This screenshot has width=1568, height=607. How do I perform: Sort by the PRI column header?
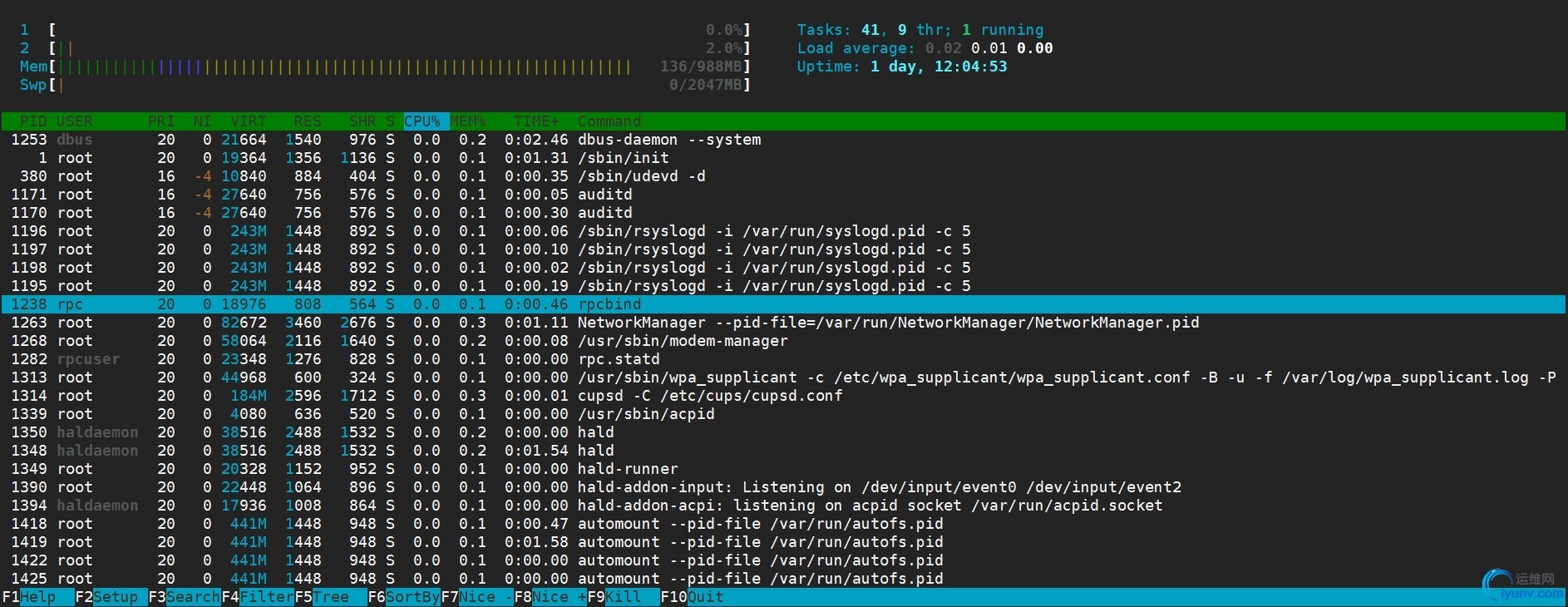tap(161, 121)
